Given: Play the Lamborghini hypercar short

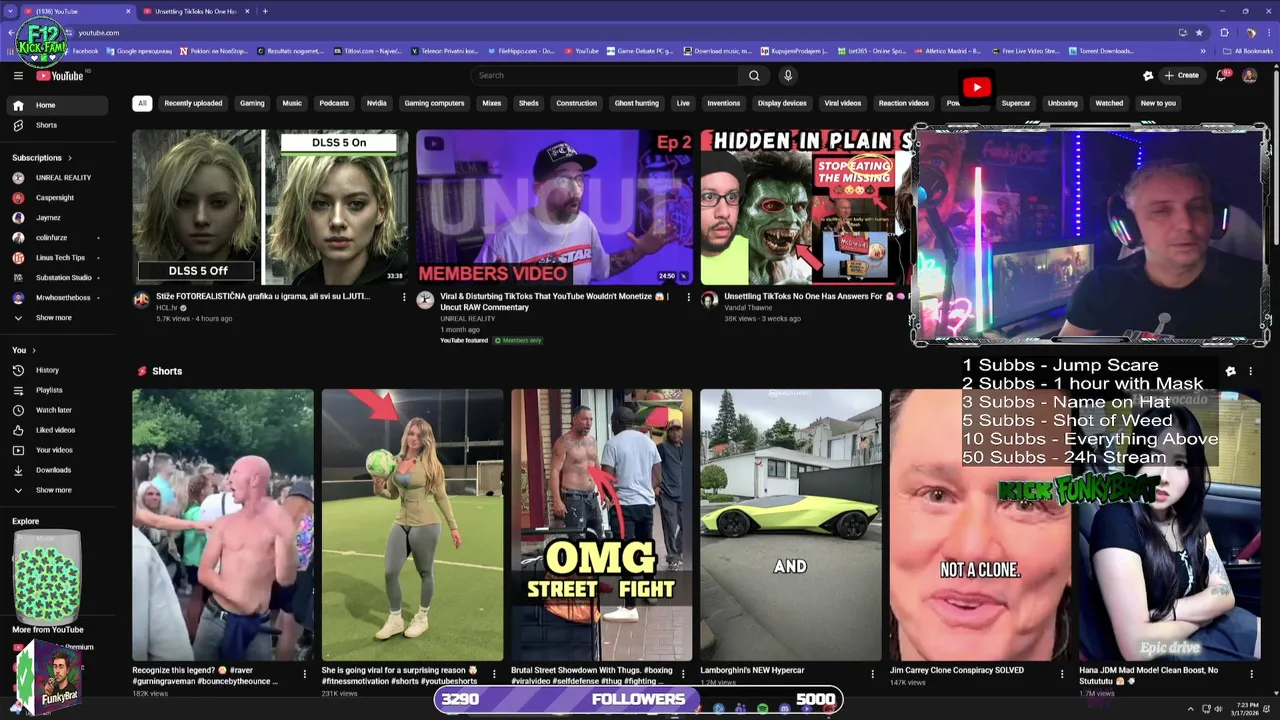Looking at the screenshot, I should pos(791,525).
